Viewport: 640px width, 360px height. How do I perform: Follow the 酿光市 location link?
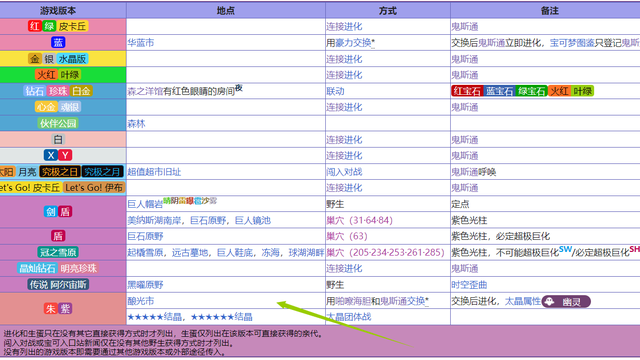coord(141,301)
